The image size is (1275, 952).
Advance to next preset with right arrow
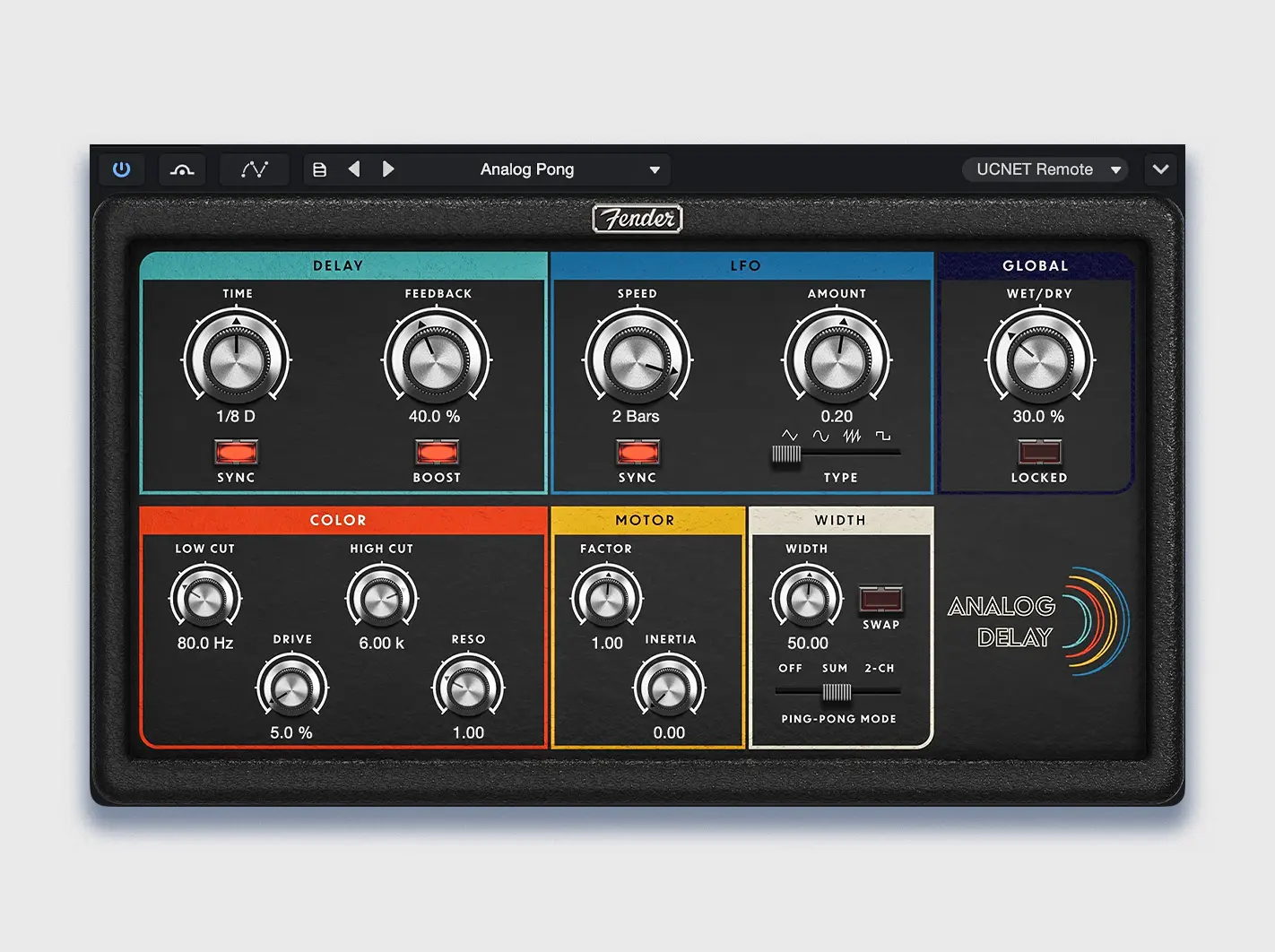click(388, 169)
